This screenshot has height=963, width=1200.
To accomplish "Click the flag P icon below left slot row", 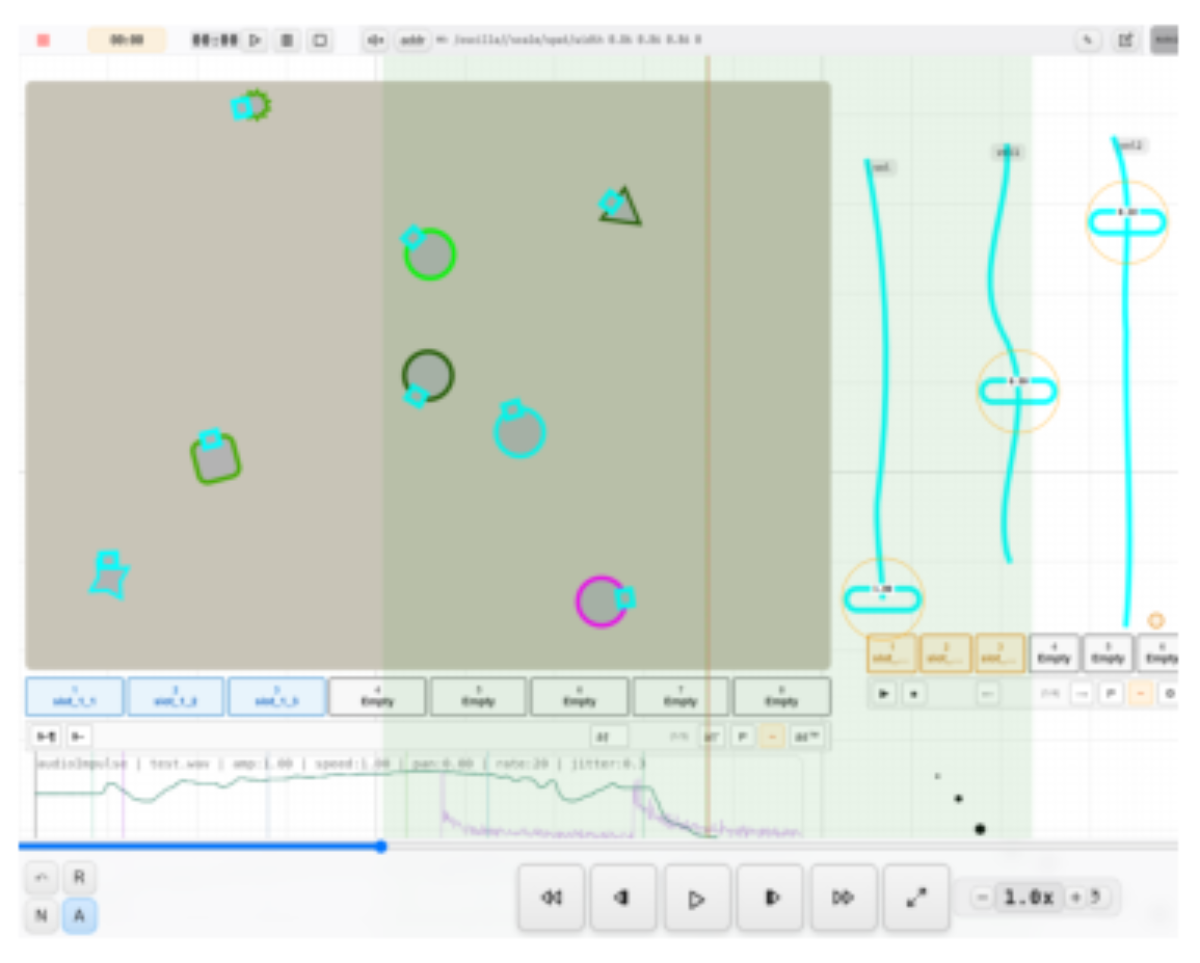I will pyautogui.click(x=742, y=737).
